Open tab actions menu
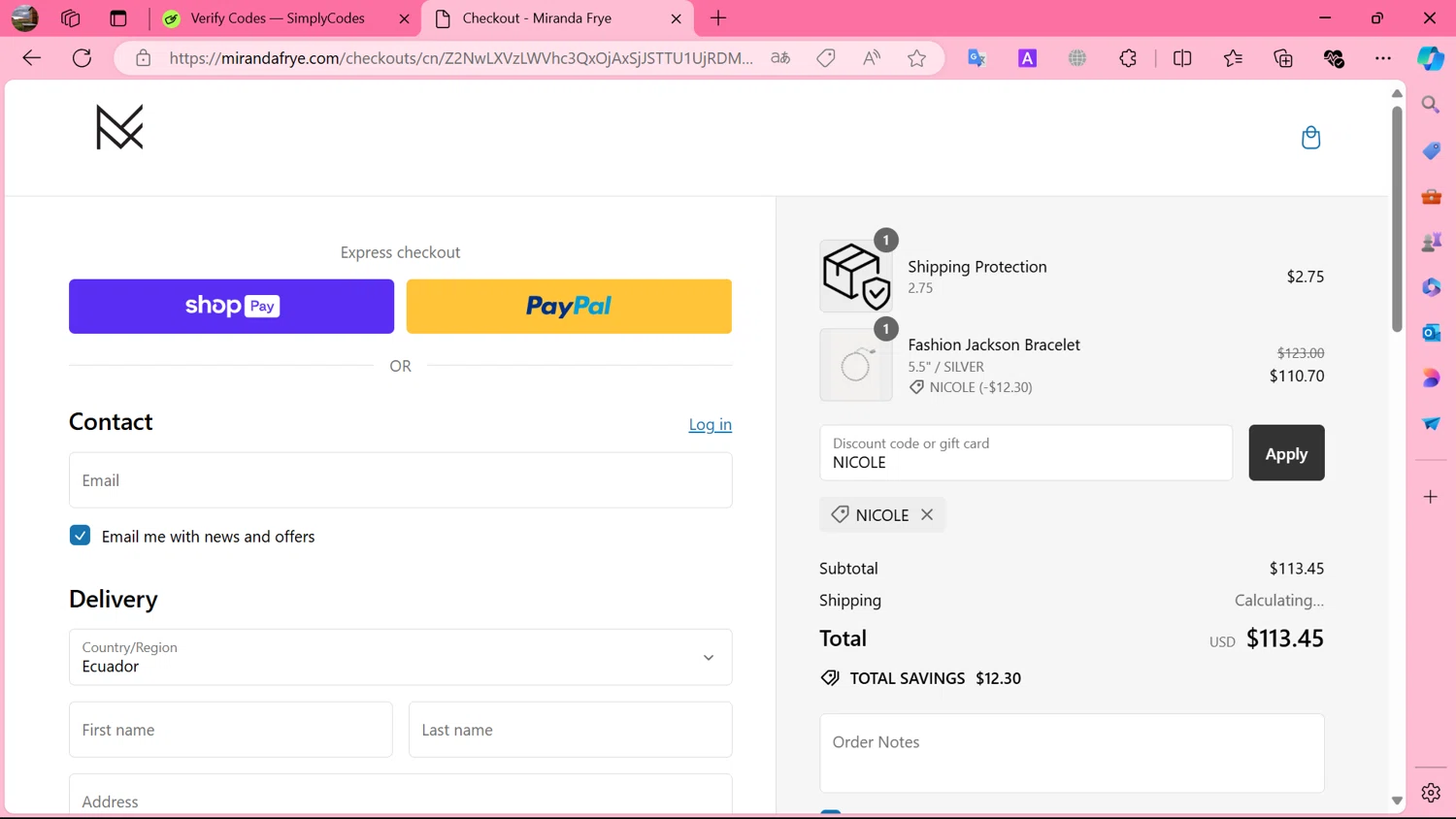Viewport: 1456px width, 819px height. click(118, 18)
